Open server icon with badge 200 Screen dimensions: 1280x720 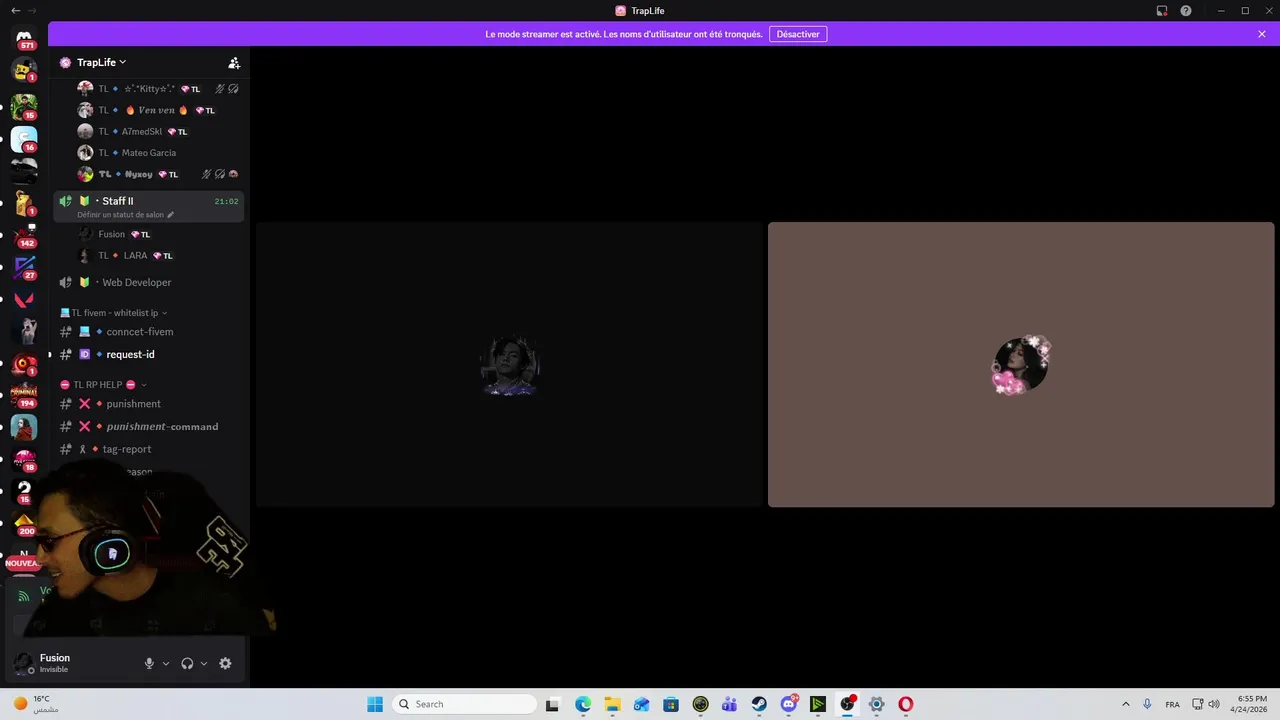pyautogui.click(x=24, y=523)
